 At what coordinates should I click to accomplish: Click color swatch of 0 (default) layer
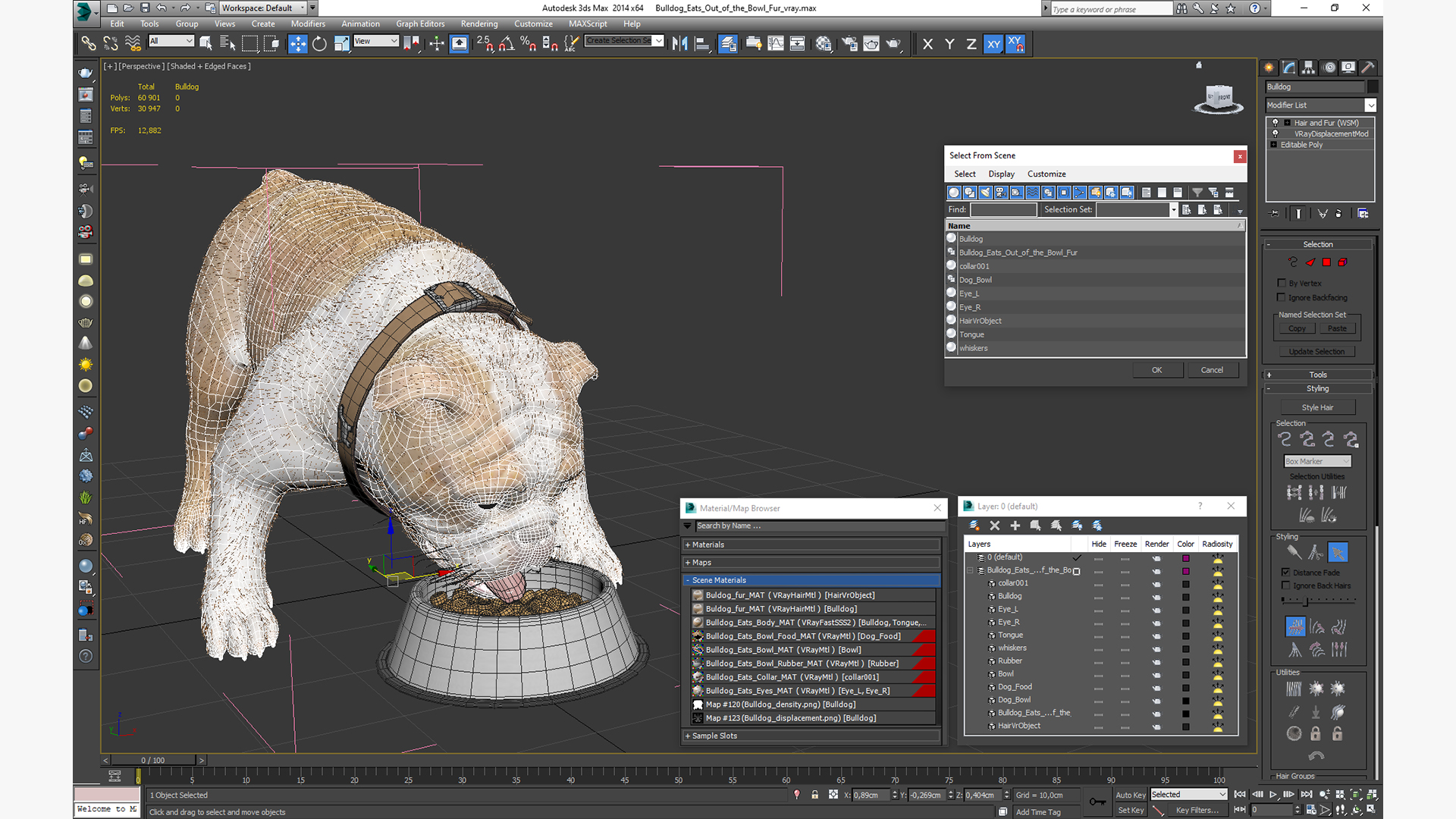point(1185,558)
